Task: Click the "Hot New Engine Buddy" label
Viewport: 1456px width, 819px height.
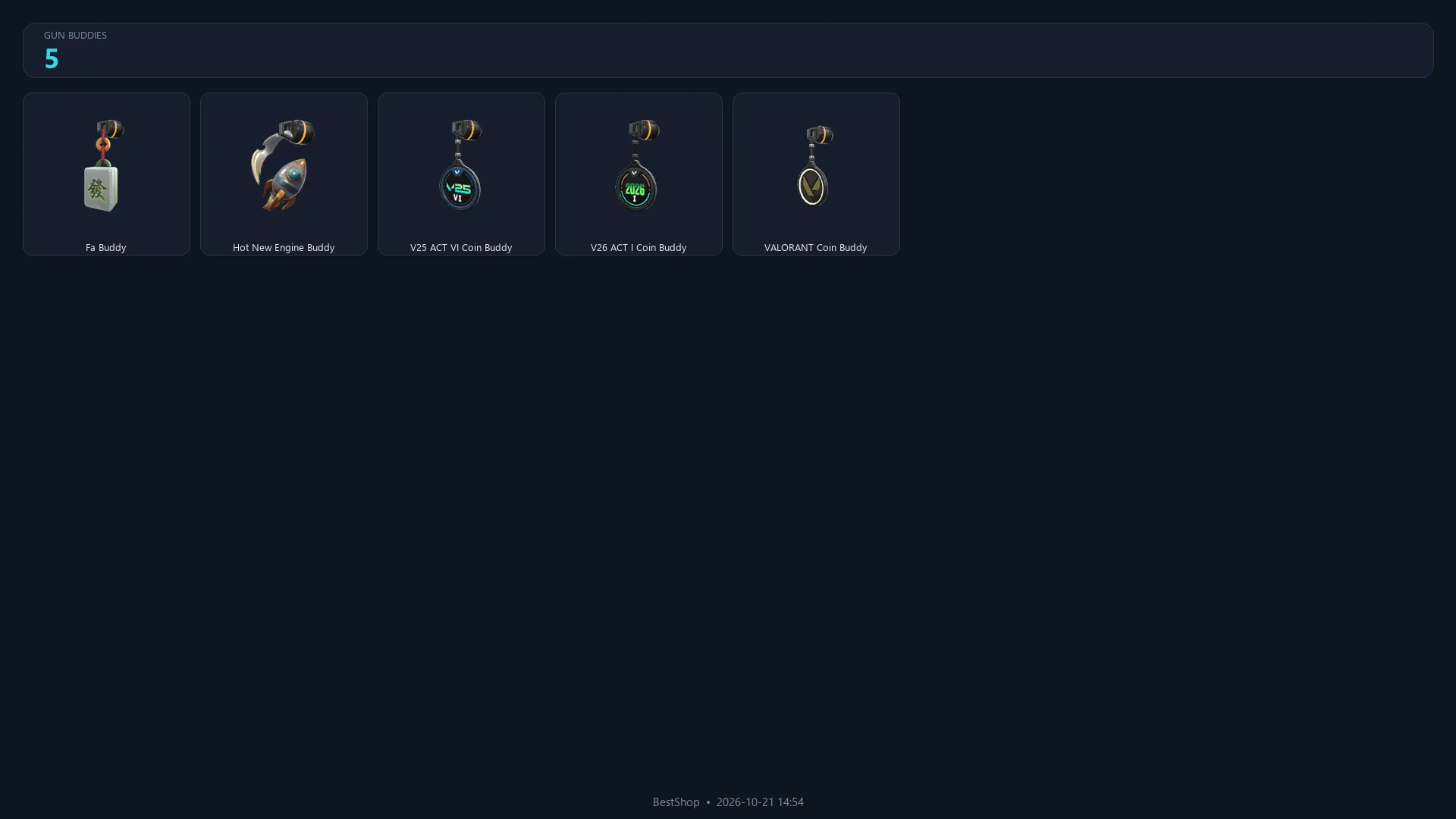Action: (x=284, y=248)
